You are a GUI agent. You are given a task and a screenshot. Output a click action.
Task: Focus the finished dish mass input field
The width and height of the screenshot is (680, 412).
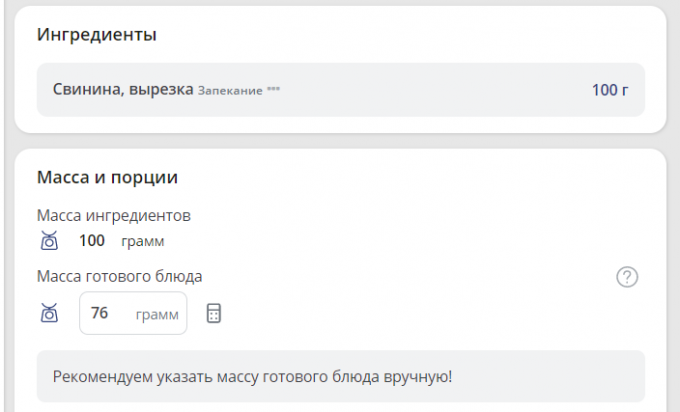132,313
